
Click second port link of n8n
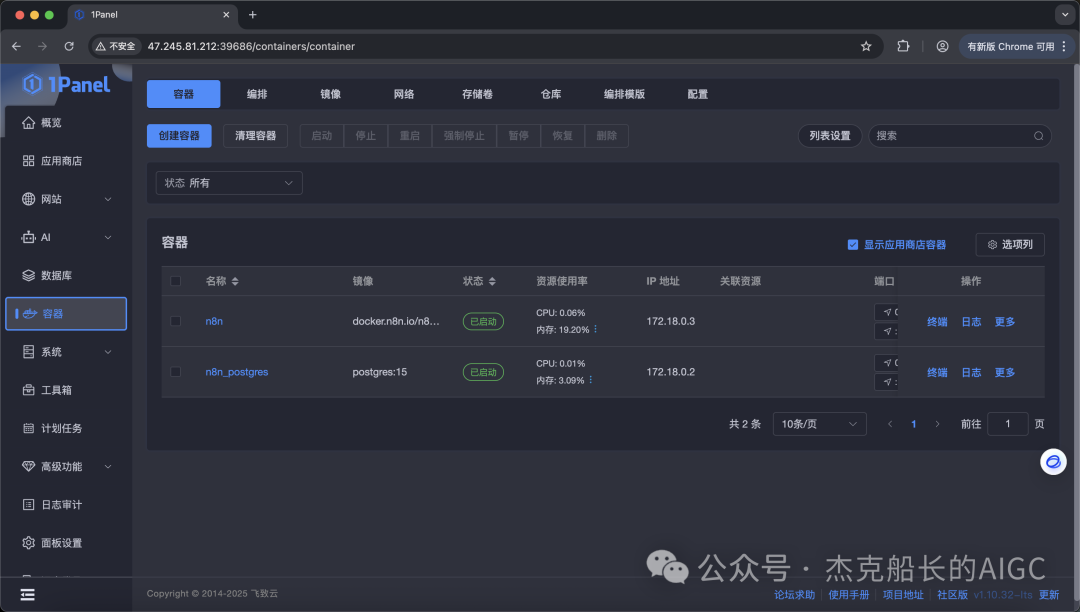(x=887, y=331)
